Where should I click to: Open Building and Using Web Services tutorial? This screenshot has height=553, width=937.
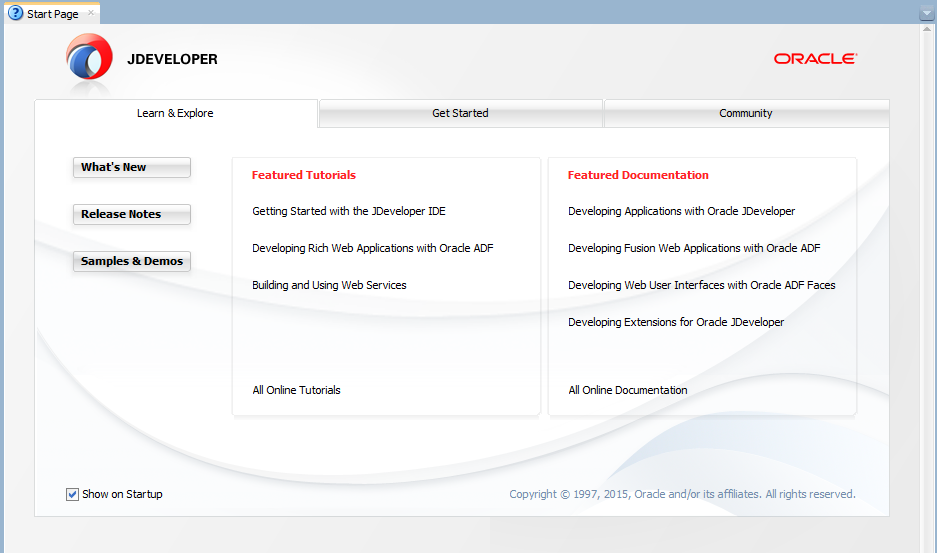click(329, 285)
